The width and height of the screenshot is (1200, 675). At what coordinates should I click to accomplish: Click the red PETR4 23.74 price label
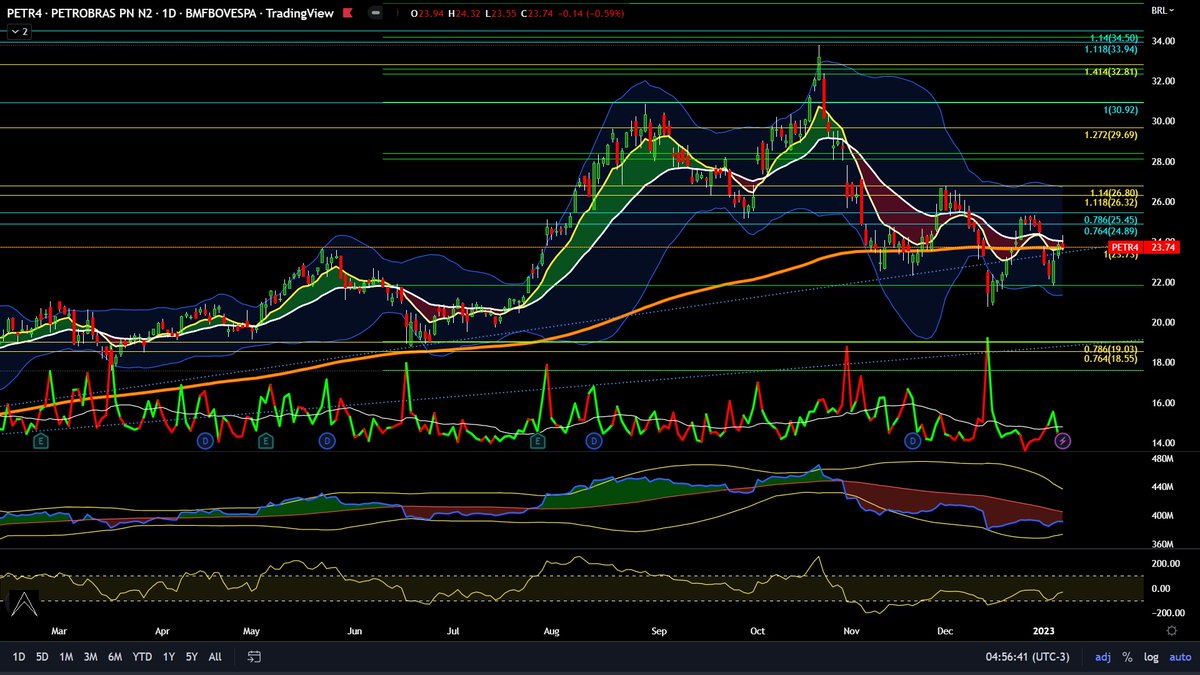pos(1142,247)
